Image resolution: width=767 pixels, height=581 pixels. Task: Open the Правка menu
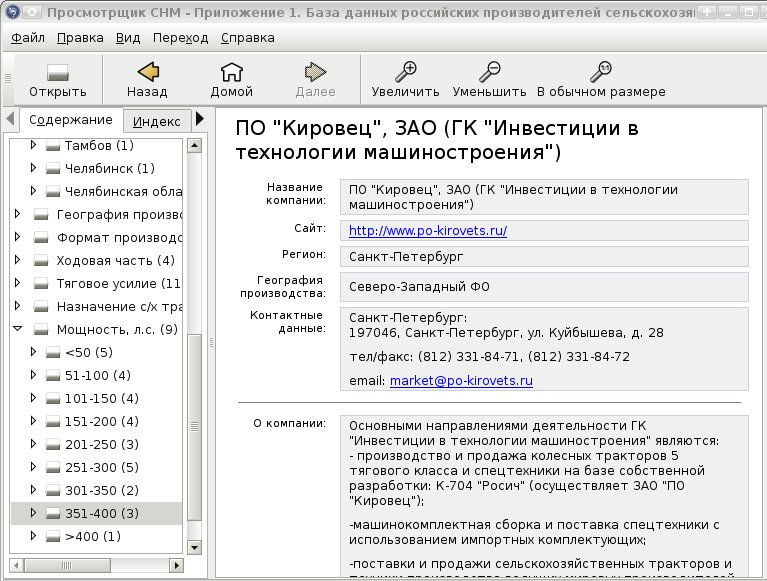pos(80,38)
